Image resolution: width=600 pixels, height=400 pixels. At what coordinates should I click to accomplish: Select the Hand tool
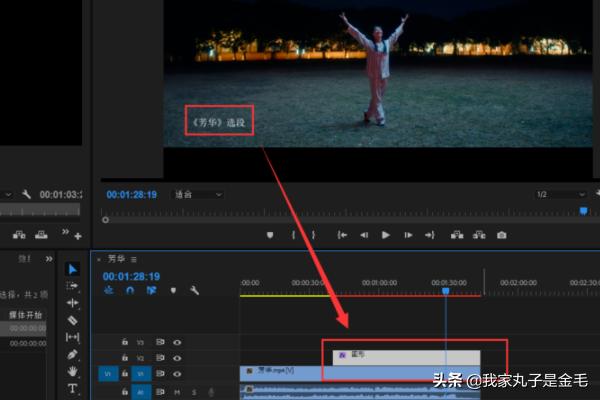click(72, 371)
